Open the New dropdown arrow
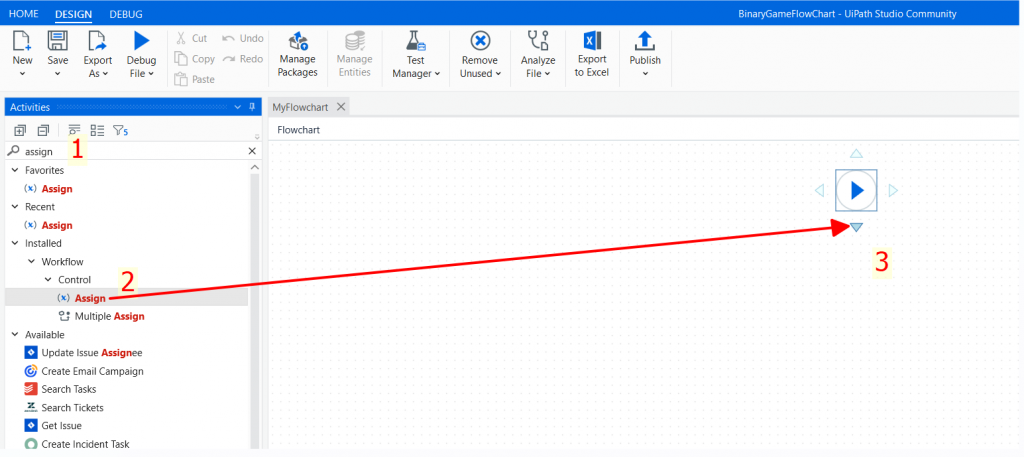Viewport: 1024px width, 457px height. pos(22,74)
